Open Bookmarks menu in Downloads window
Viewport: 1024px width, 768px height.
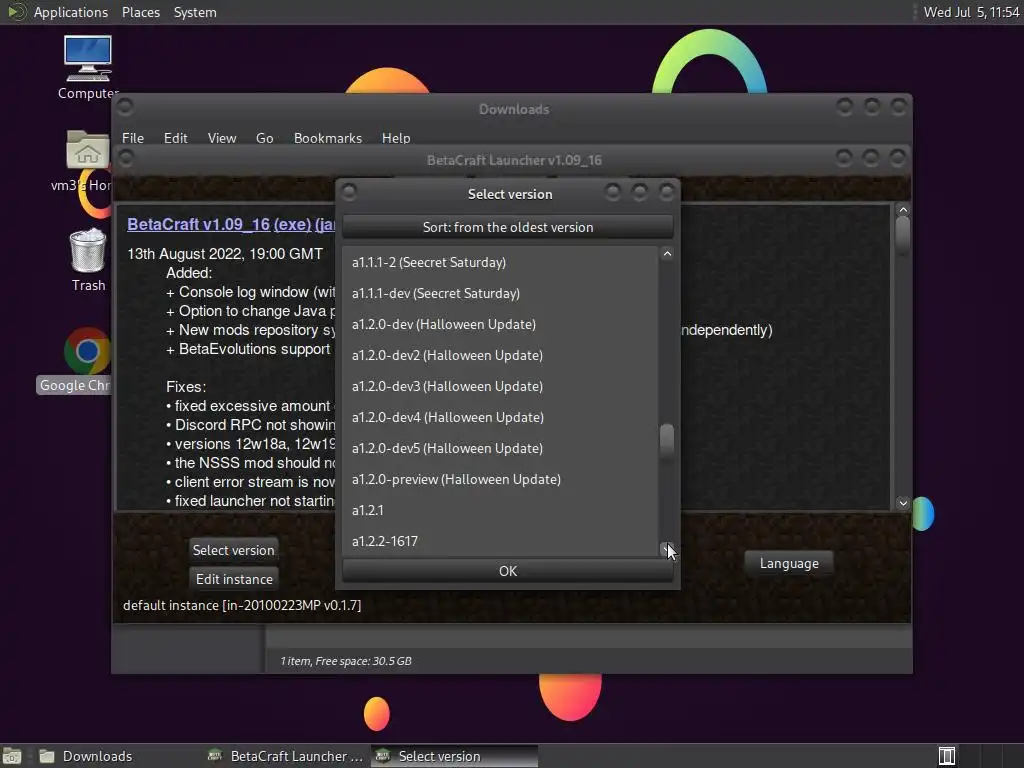point(328,138)
